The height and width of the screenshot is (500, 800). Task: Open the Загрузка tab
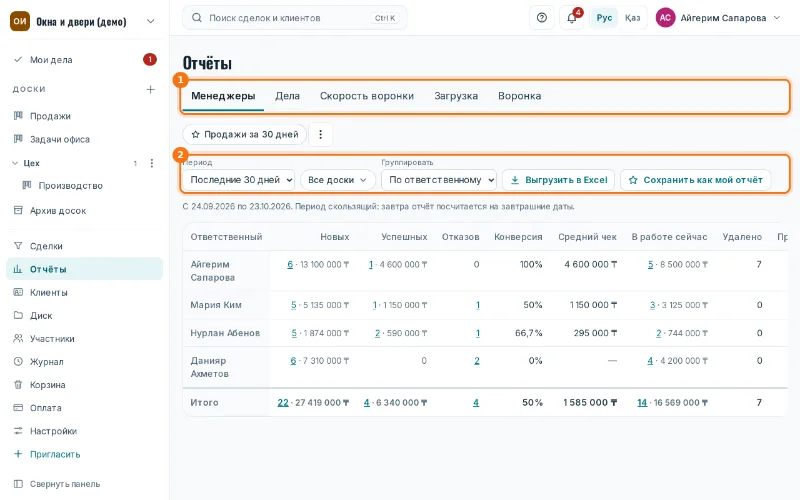456,96
